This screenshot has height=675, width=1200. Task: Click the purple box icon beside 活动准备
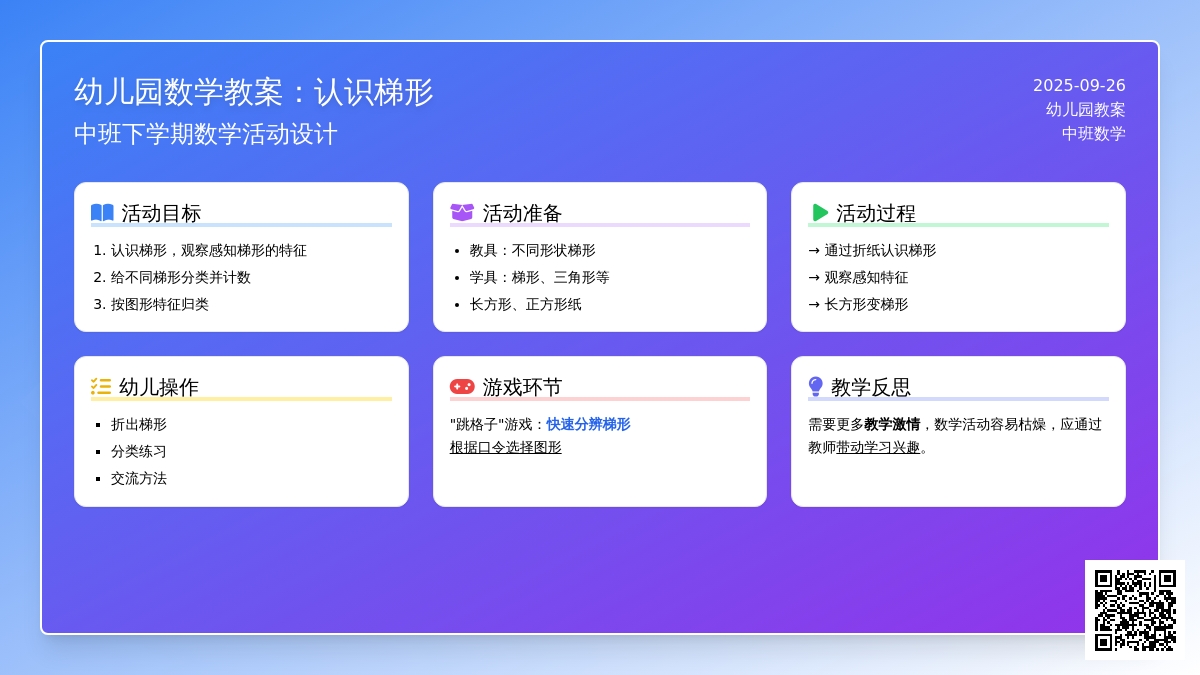coord(462,213)
